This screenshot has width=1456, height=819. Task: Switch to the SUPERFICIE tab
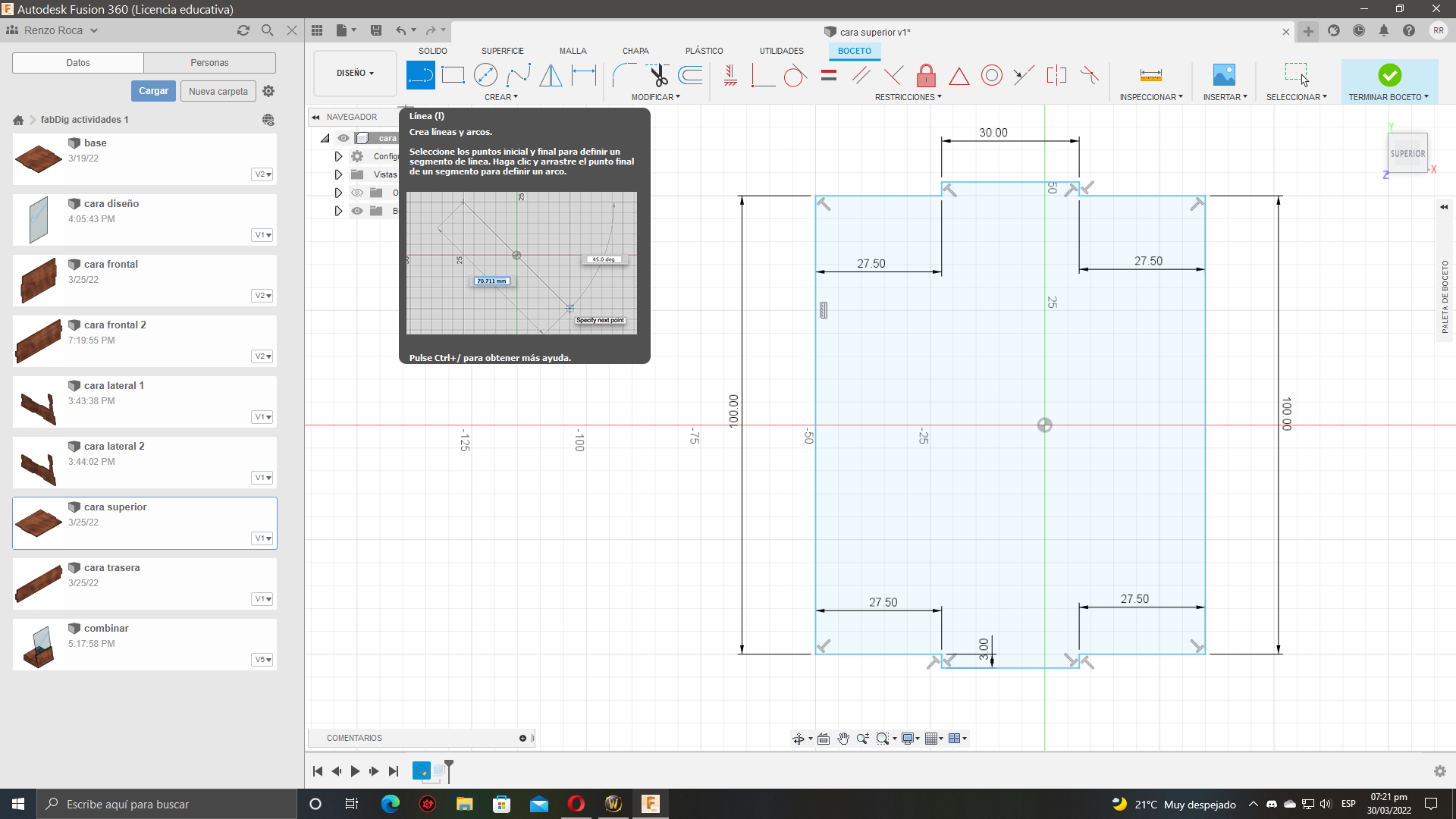502,51
